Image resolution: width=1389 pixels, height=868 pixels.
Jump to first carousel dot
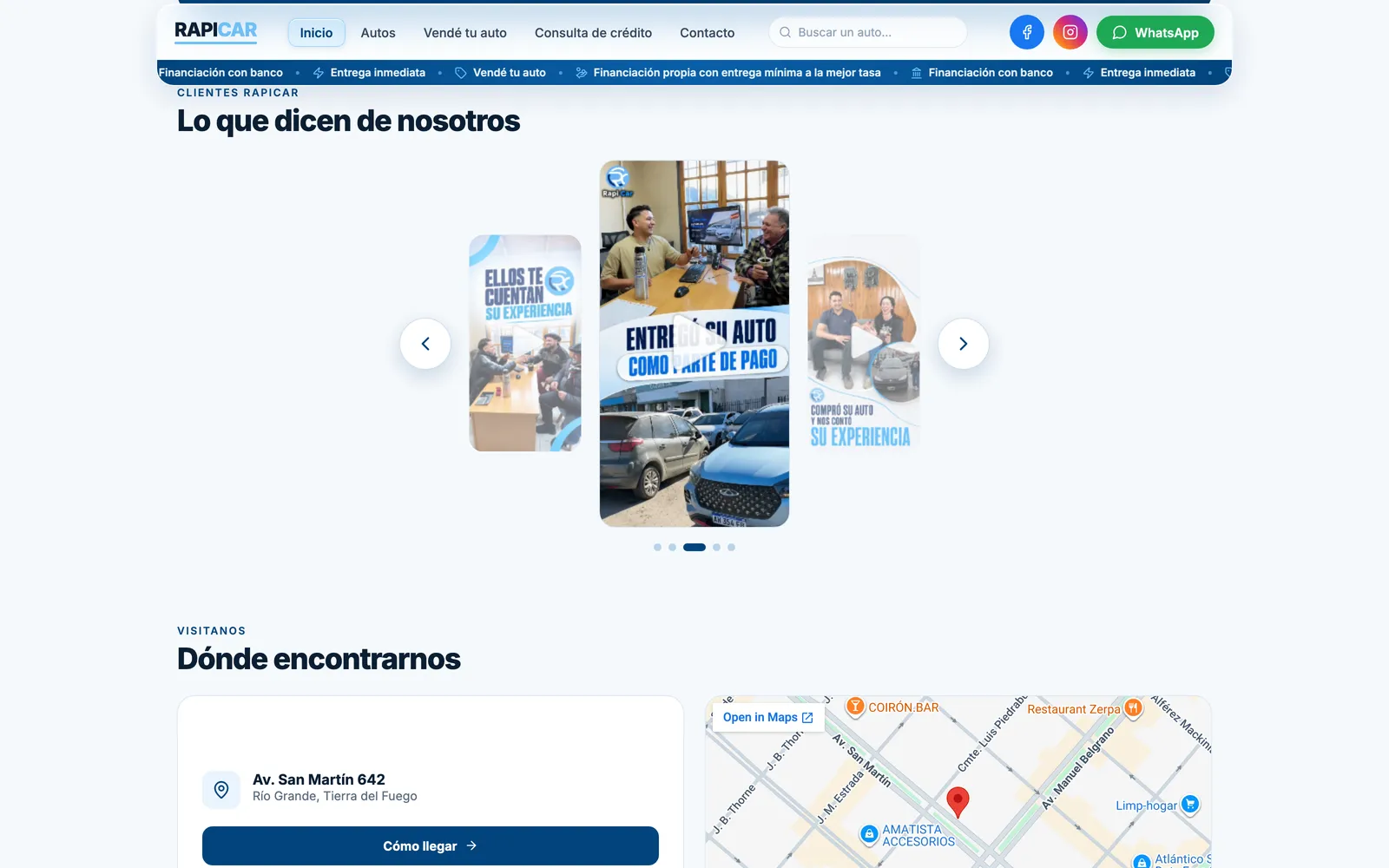[657, 547]
